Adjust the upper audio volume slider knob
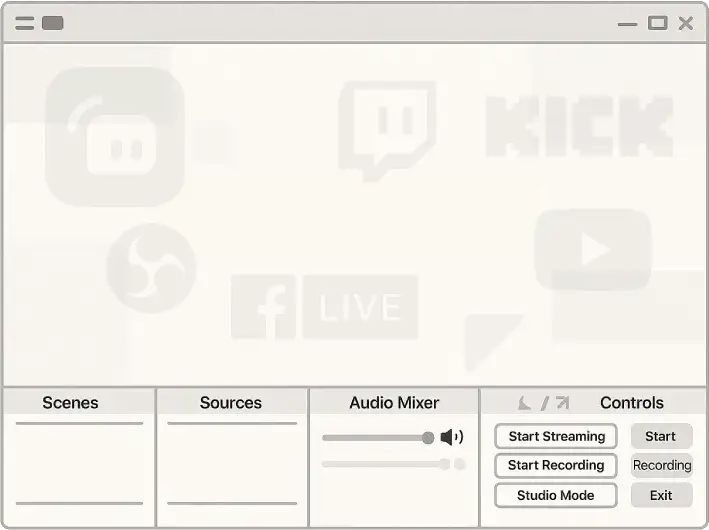 click(x=428, y=438)
